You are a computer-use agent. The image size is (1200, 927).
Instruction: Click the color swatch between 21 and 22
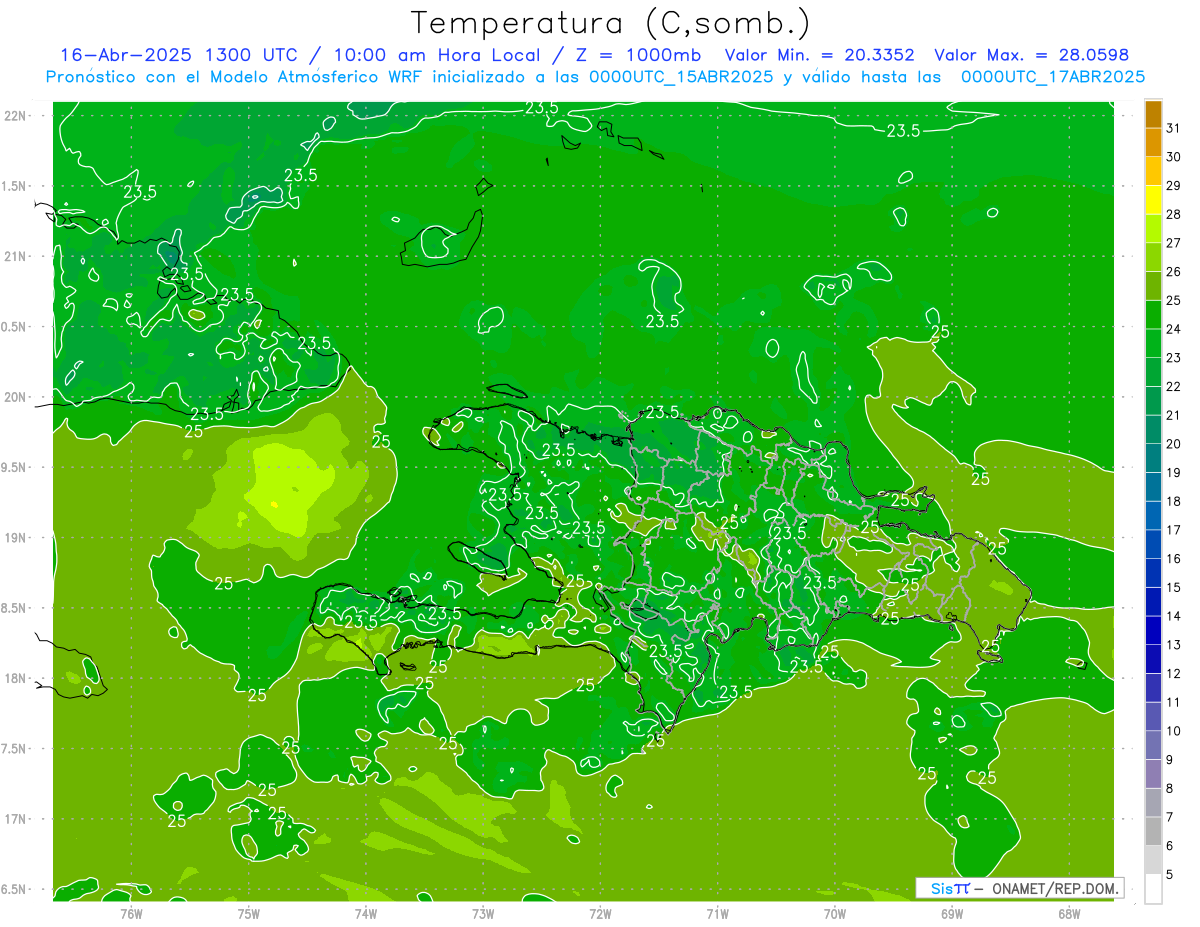(1154, 401)
